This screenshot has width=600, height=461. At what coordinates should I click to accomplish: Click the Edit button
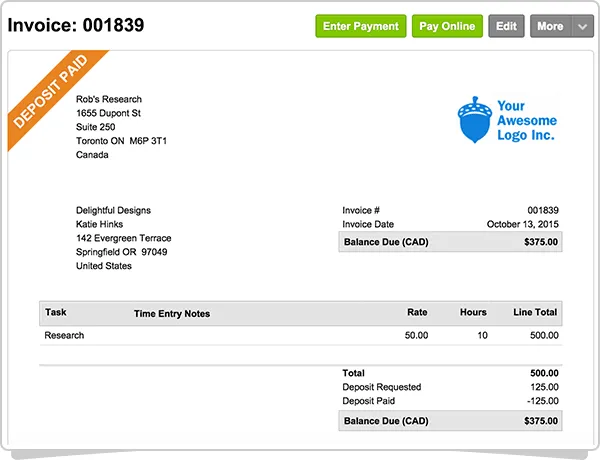coord(507,26)
